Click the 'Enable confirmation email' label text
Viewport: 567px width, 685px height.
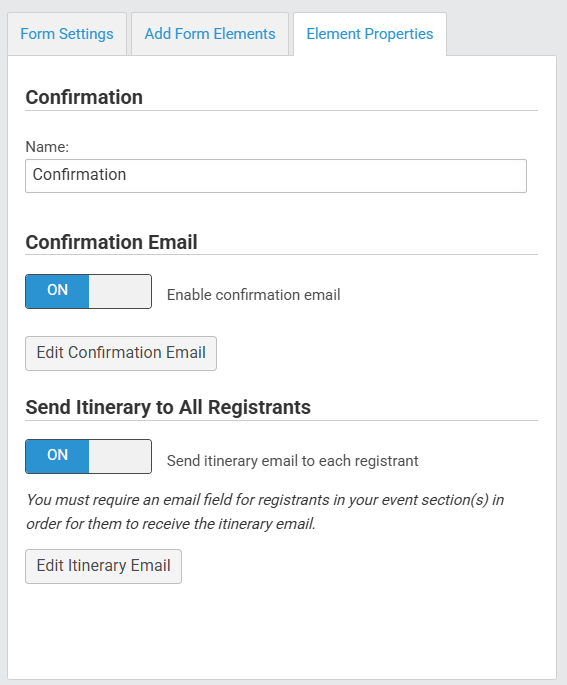tap(254, 295)
